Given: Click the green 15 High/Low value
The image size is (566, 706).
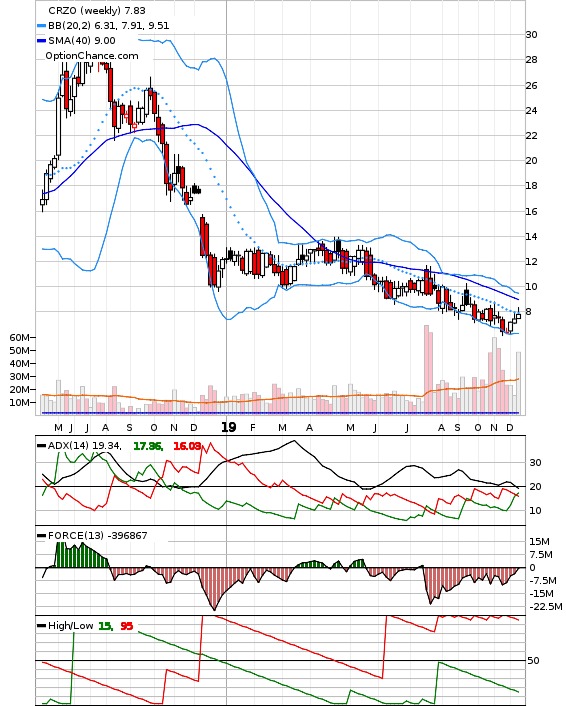Looking at the screenshot, I should [x=105, y=626].
